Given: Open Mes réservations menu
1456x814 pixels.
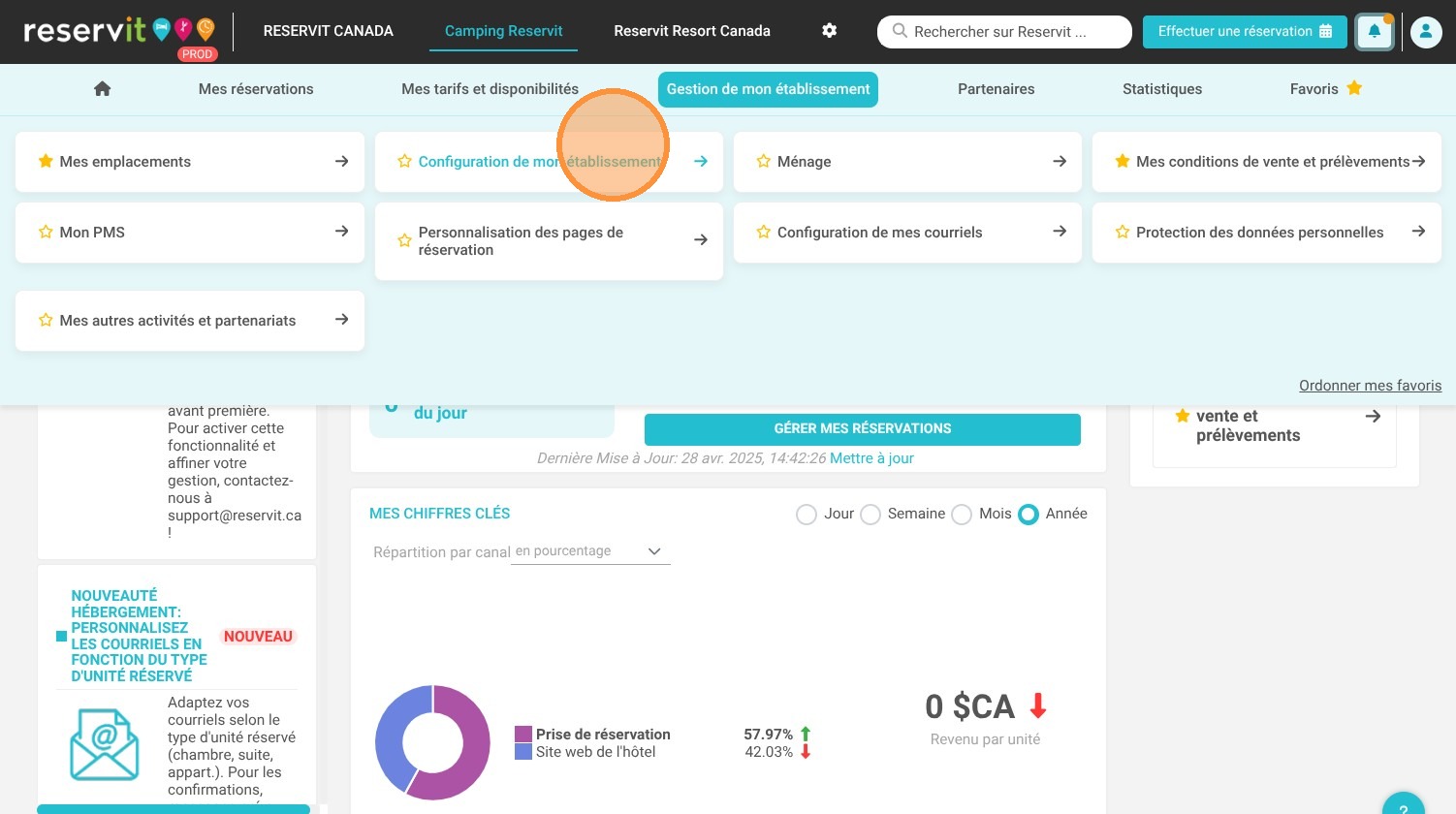Looking at the screenshot, I should tap(256, 89).
